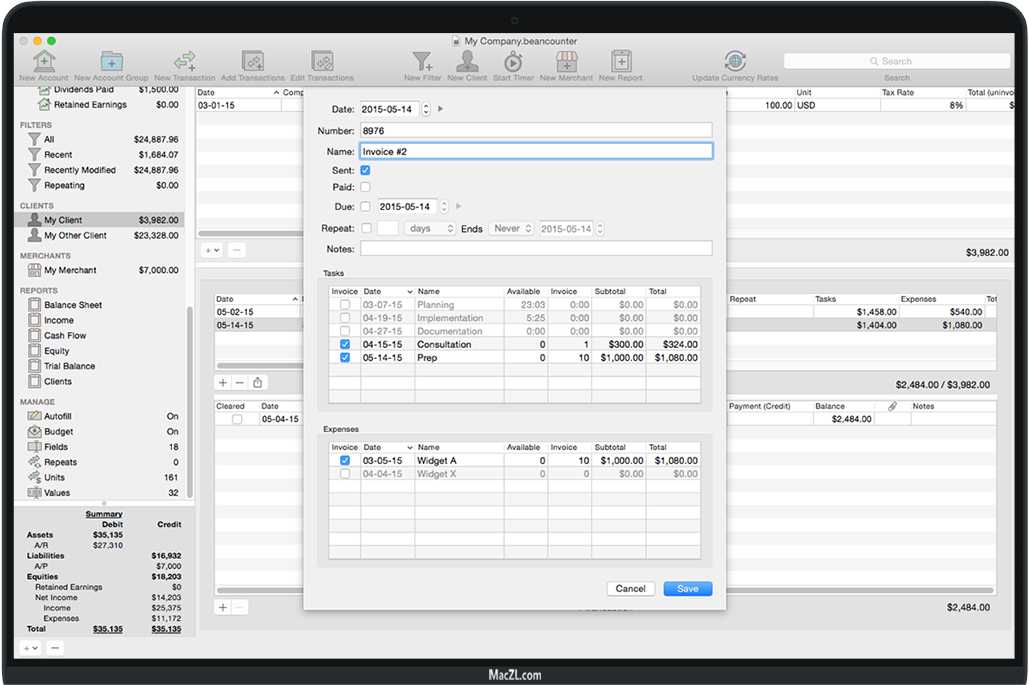The width and height of the screenshot is (1029, 685).
Task: Click the New Client toolbar icon
Action: [467, 62]
